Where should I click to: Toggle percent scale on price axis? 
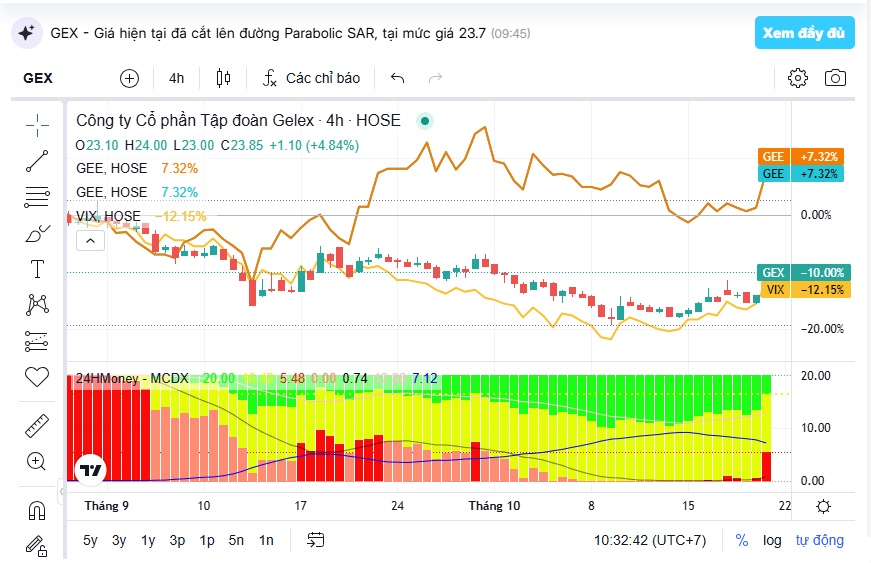tap(742, 540)
